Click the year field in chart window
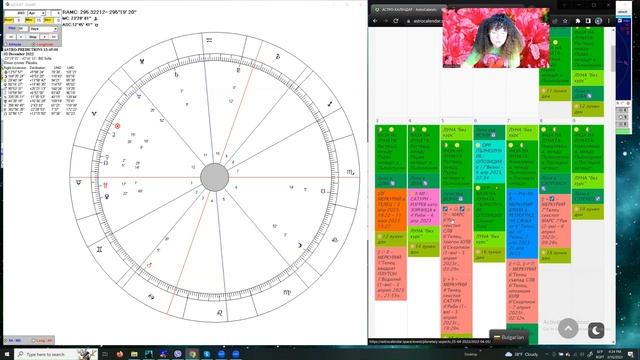Image resolution: width=640 pixels, height=360 pixels. point(15,13)
